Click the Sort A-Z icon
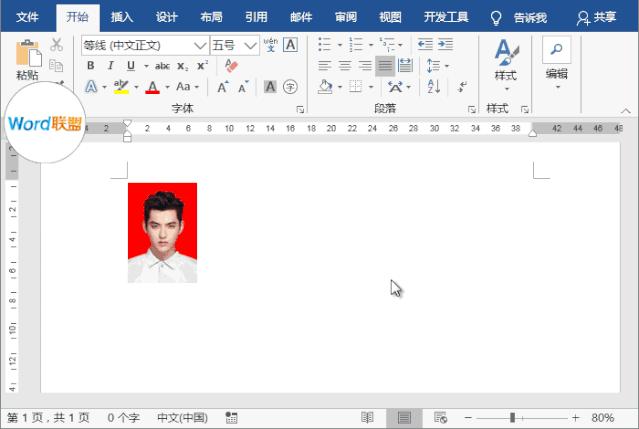Image resolution: width=639 pixels, height=429 pixels. click(434, 87)
